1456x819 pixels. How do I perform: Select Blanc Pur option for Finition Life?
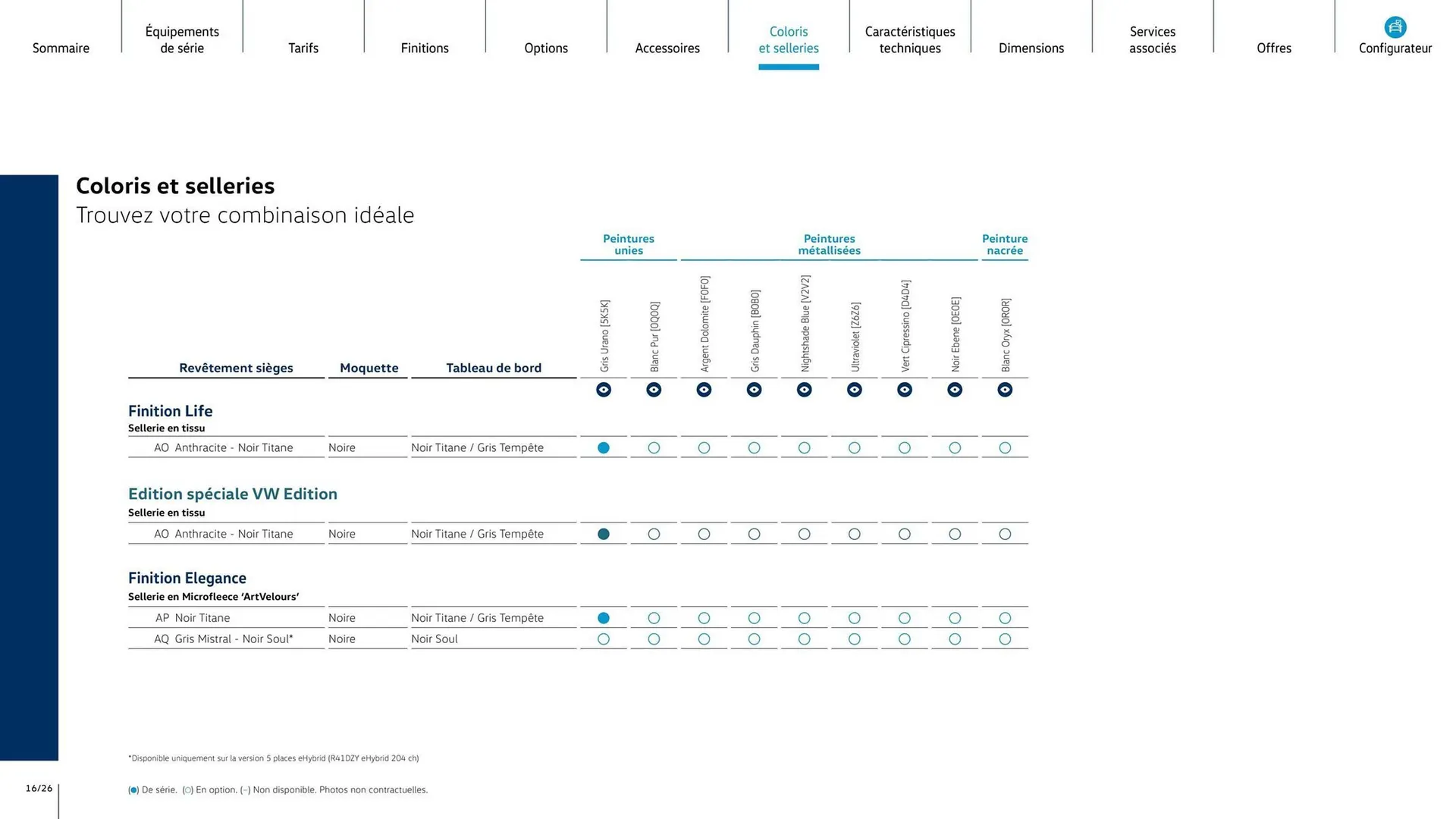point(654,448)
